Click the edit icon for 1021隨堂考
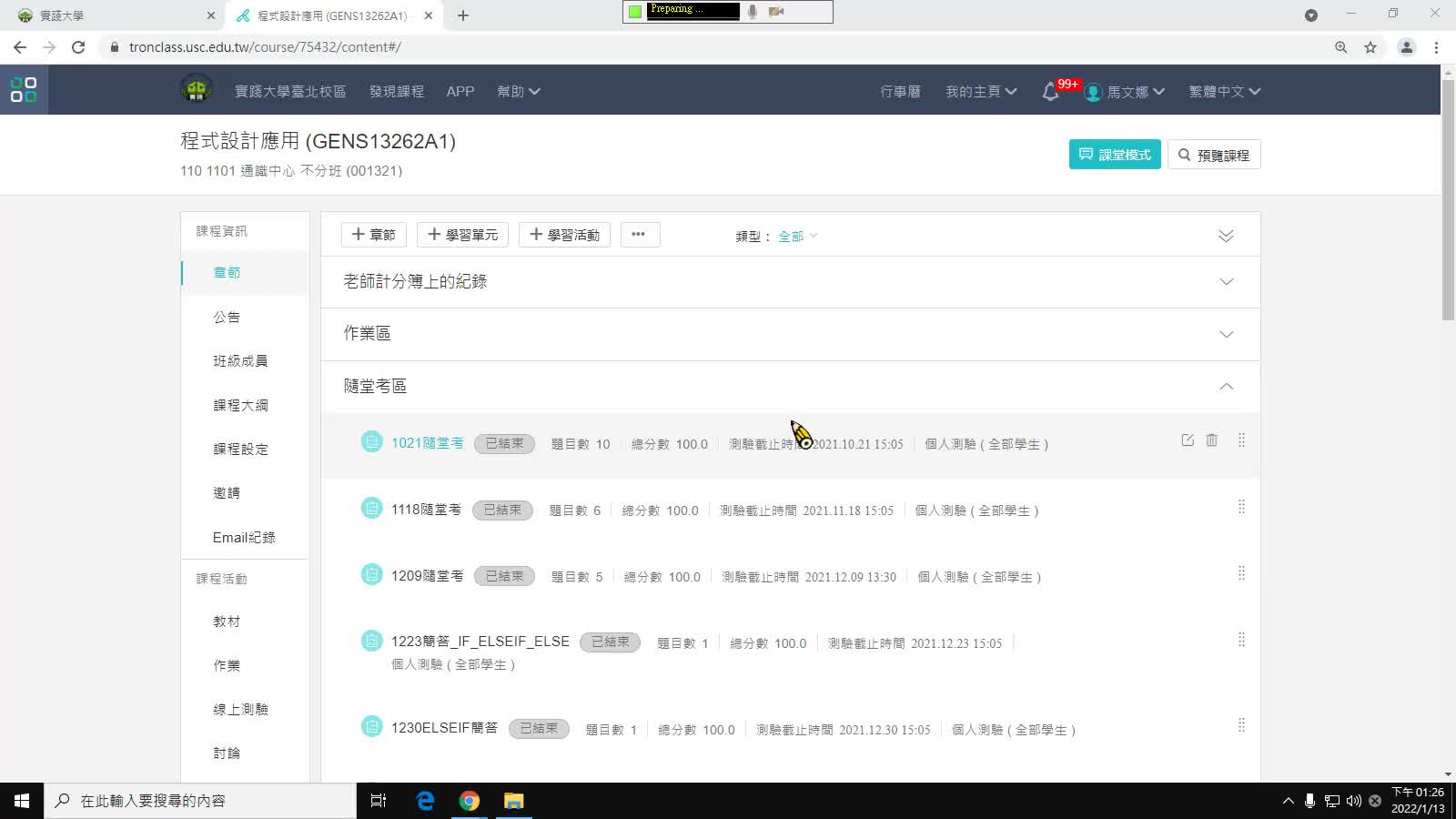 [1188, 440]
